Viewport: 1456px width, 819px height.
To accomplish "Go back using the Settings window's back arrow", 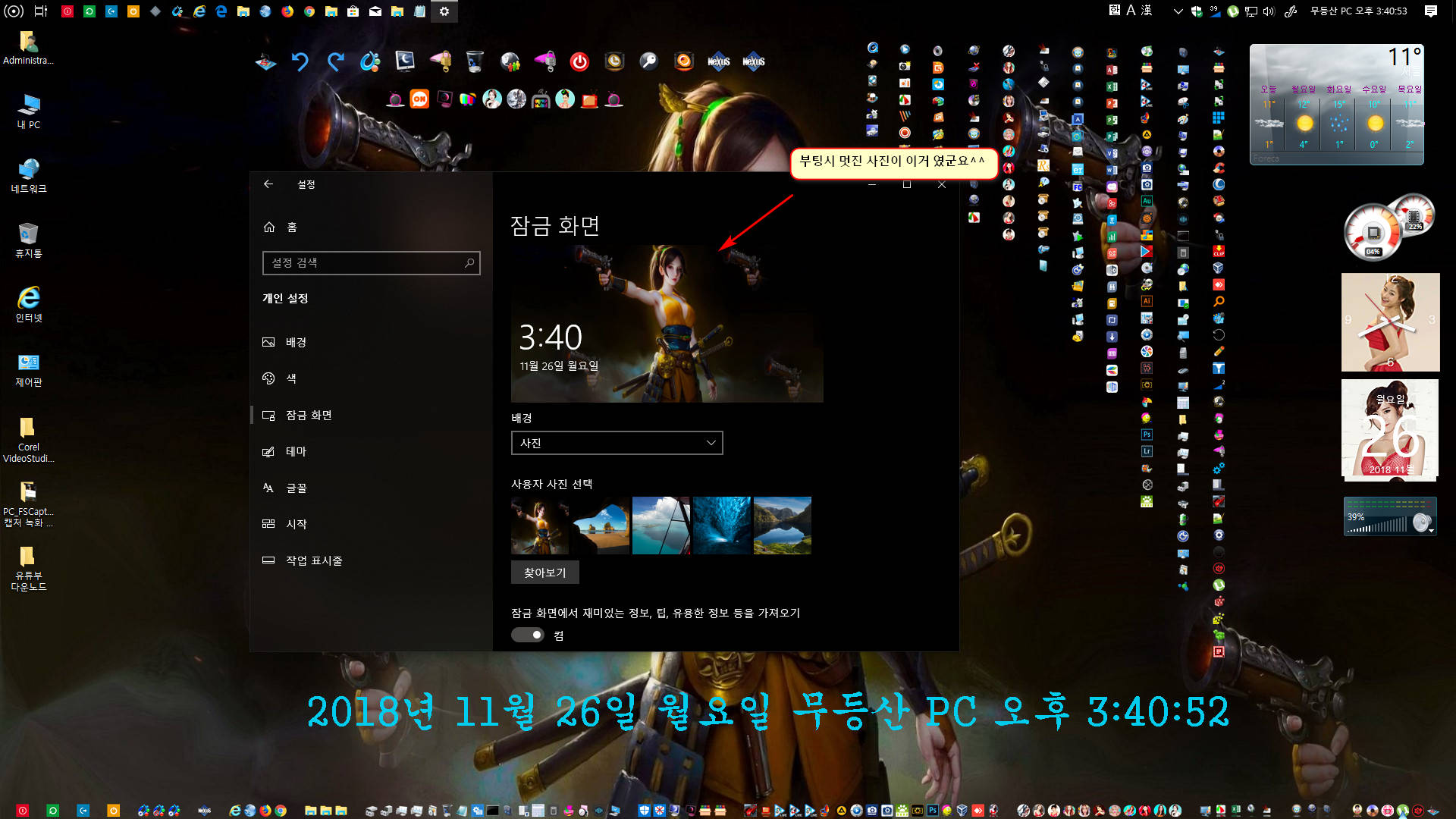I will pos(268,184).
